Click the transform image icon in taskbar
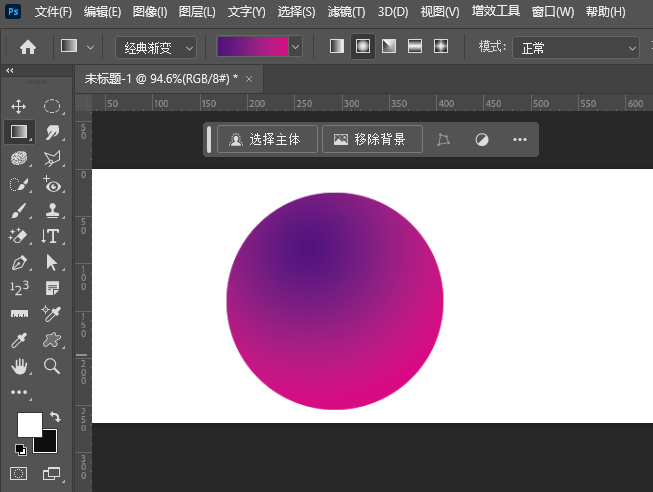This screenshot has height=492, width=653. (x=444, y=140)
